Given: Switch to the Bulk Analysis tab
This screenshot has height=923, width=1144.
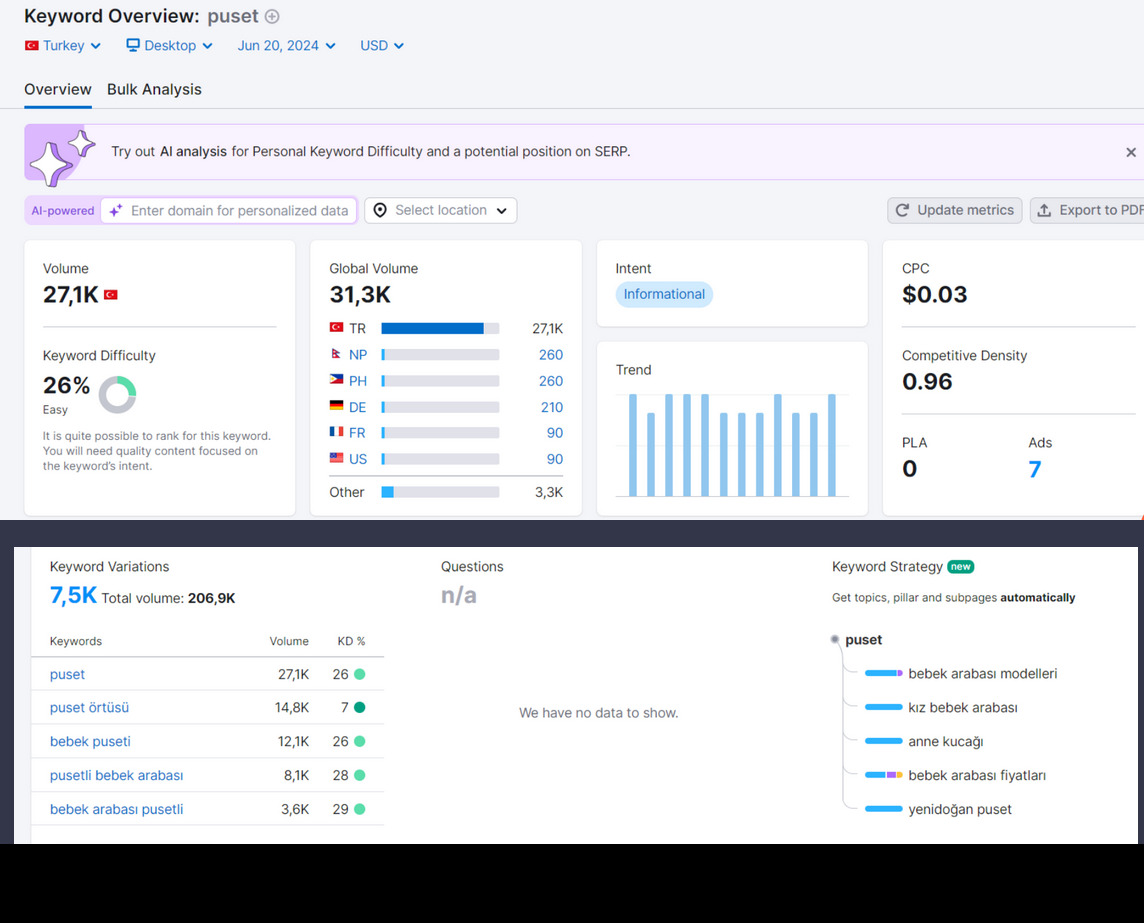Looking at the screenshot, I should [x=154, y=89].
